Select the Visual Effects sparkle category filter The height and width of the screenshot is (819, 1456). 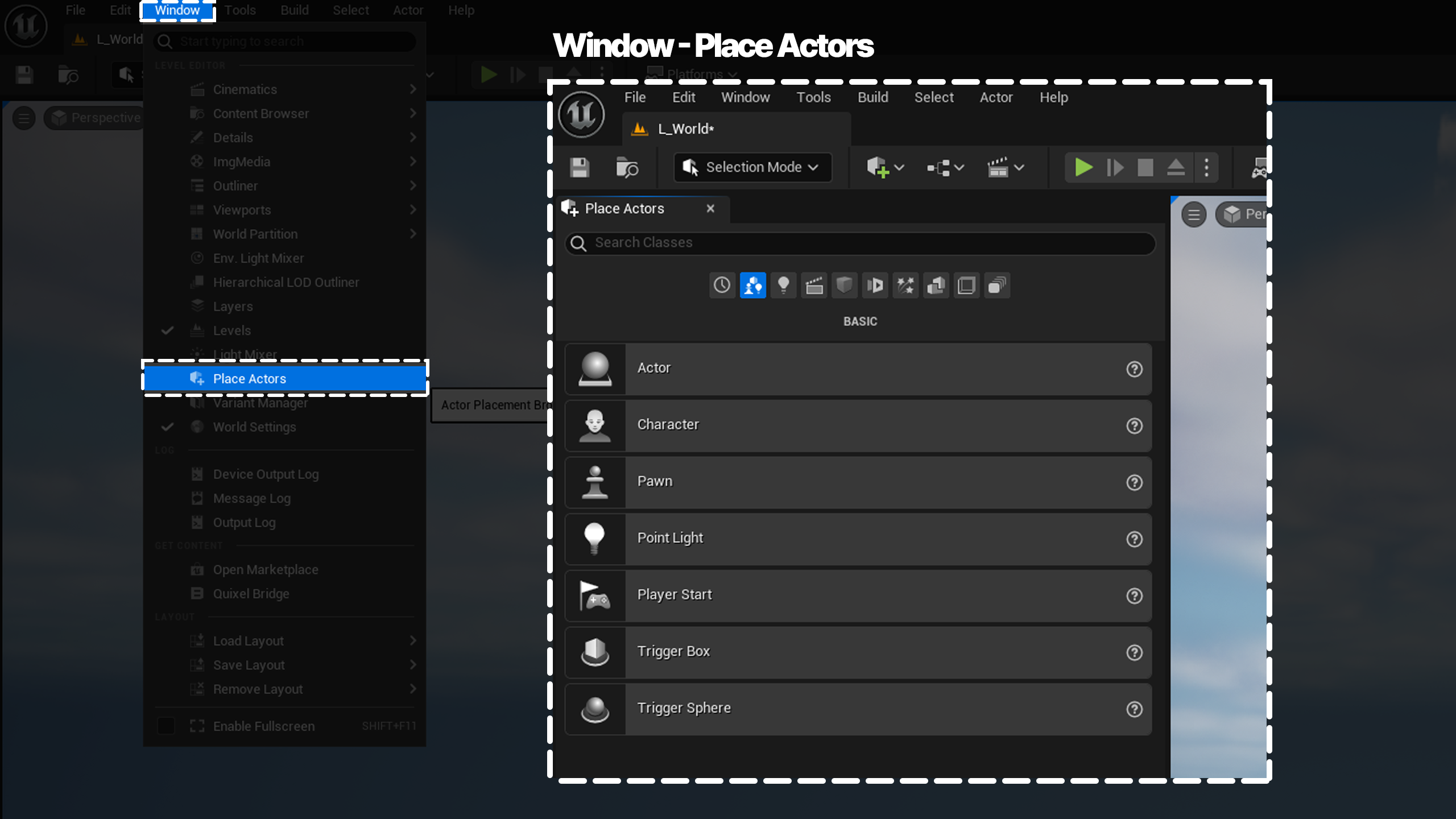click(x=905, y=285)
